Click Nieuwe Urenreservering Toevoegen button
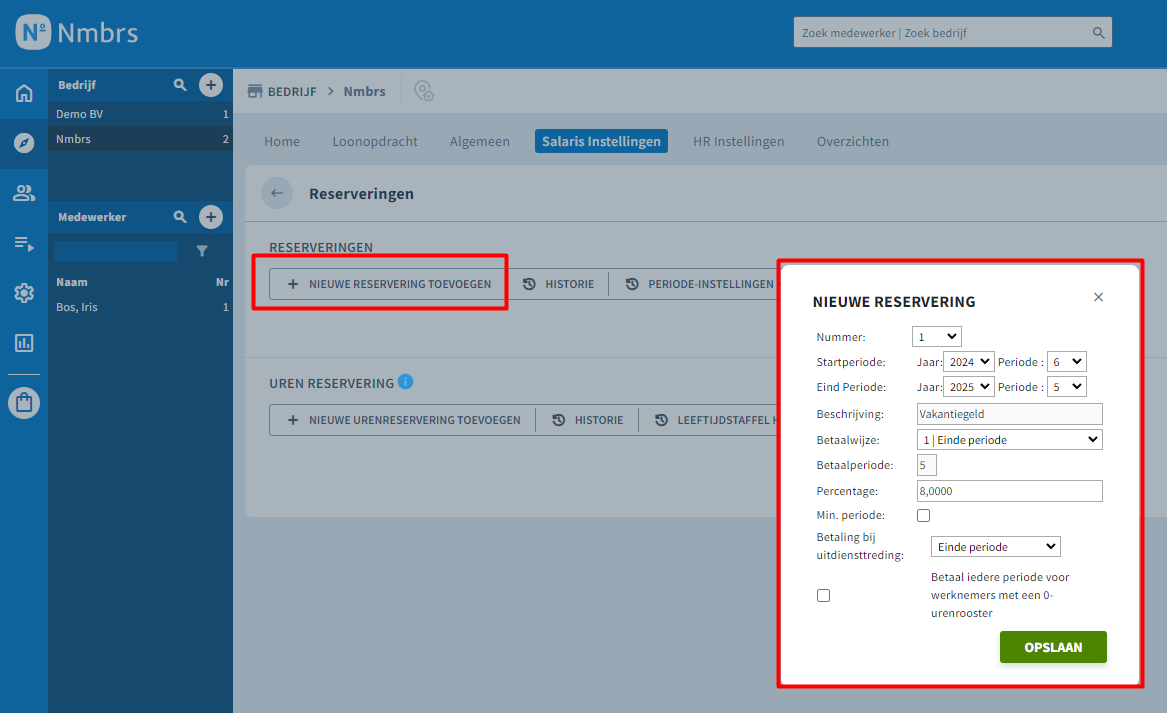 click(x=403, y=420)
